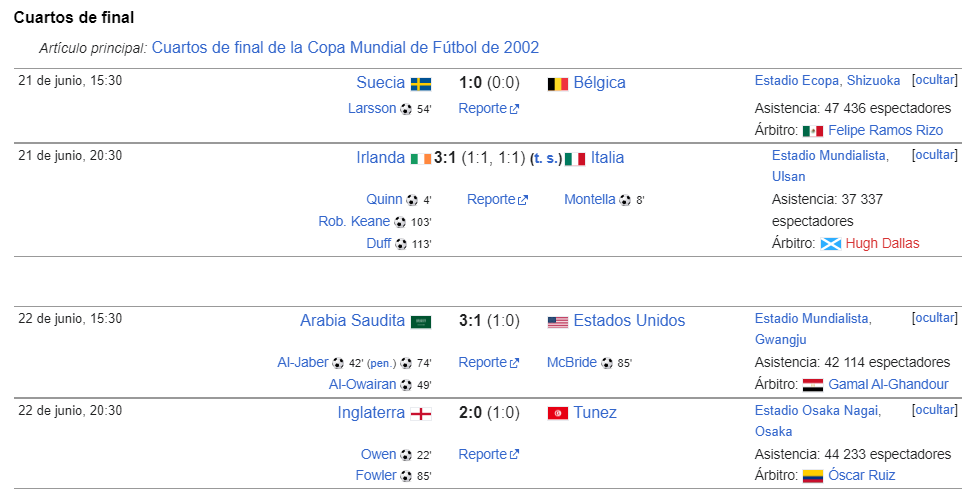The image size is (973, 498).
Task: Open the main article Cuartos de final link
Action: (345, 48)
